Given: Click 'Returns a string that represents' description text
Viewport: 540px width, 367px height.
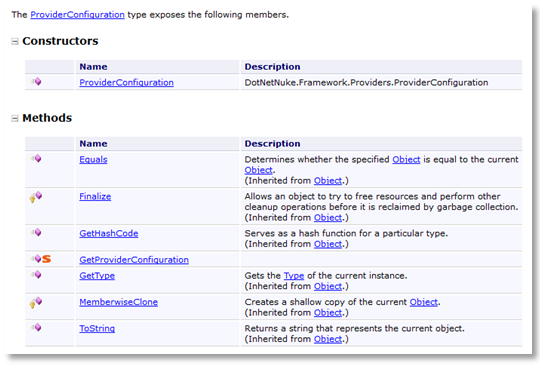Looking at the screenshot, I should [x=354, y=328].
